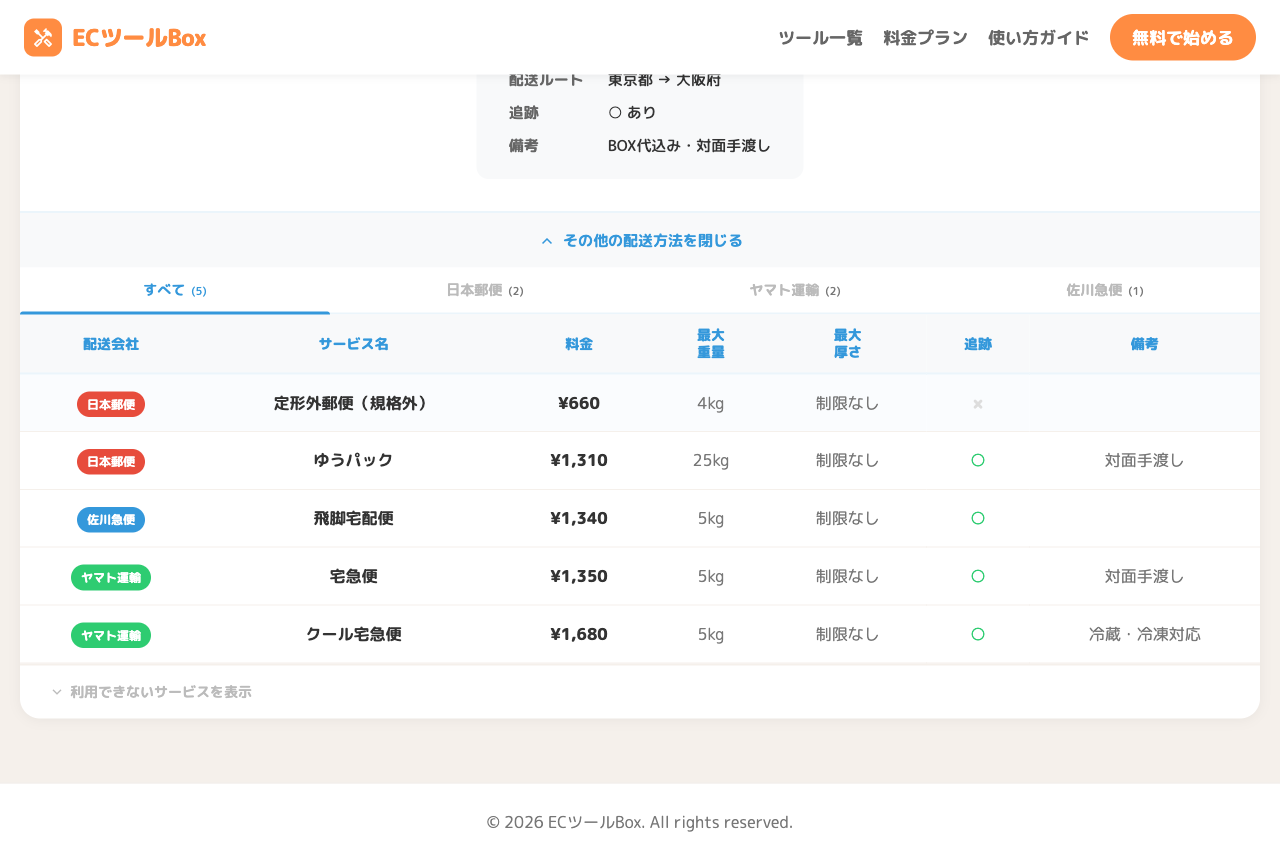1280x860 pixels.
Task: Collapse その他の配送方法を閉じる section
Action: click(640, 240)
